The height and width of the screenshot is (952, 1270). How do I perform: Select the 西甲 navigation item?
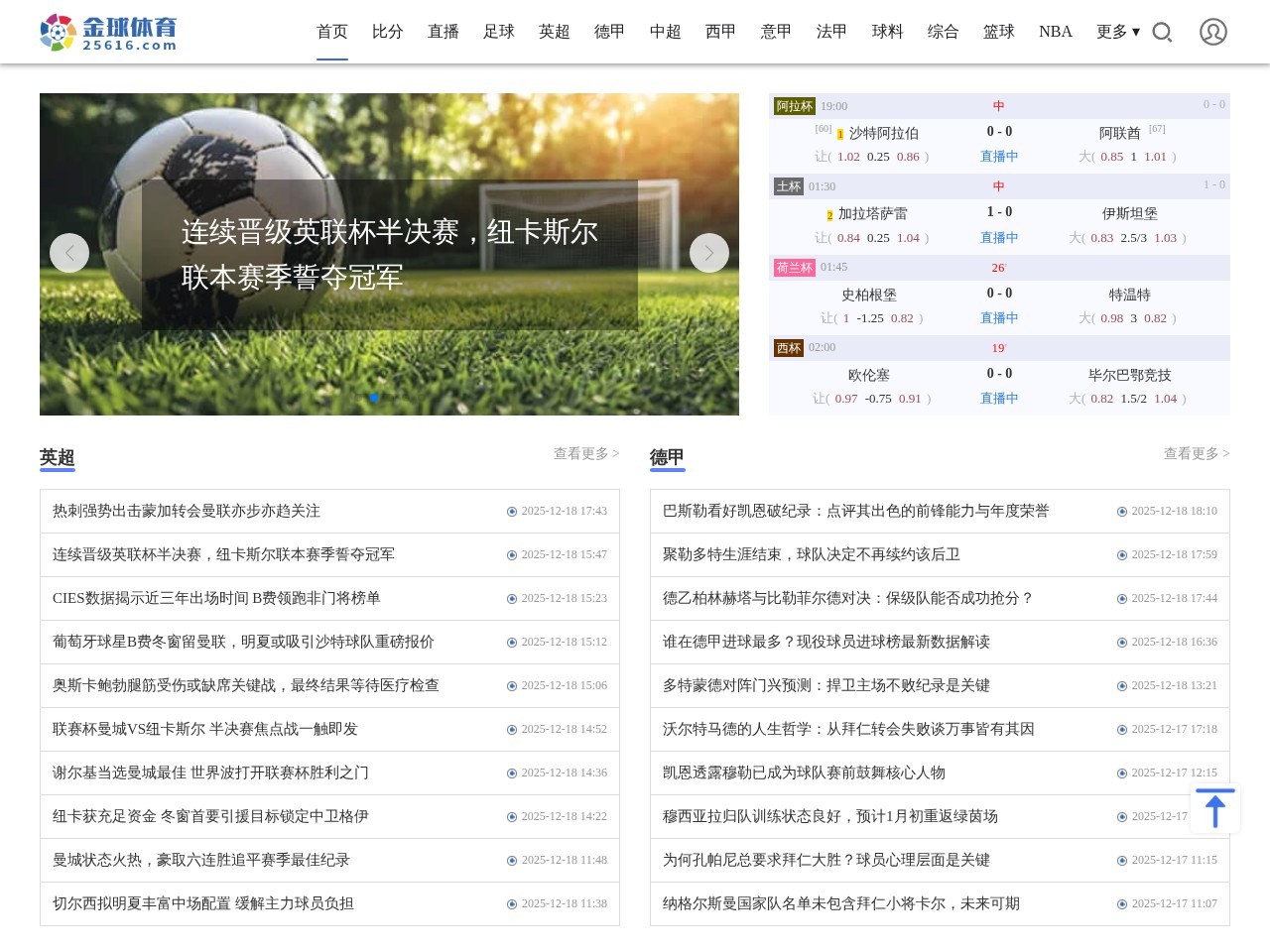(720, 32)
